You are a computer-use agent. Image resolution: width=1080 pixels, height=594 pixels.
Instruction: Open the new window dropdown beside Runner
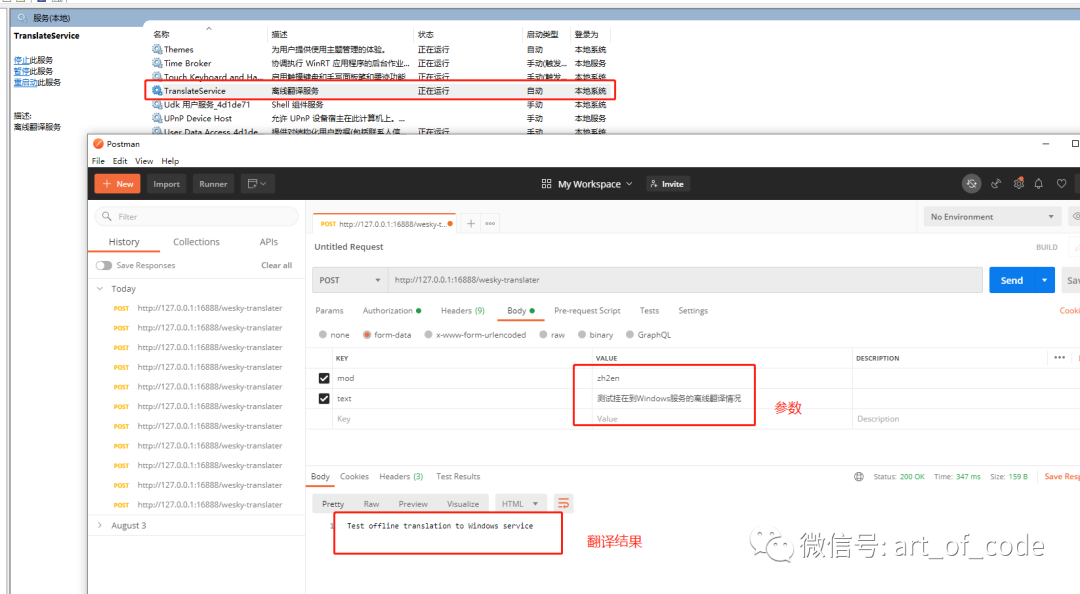257,184
